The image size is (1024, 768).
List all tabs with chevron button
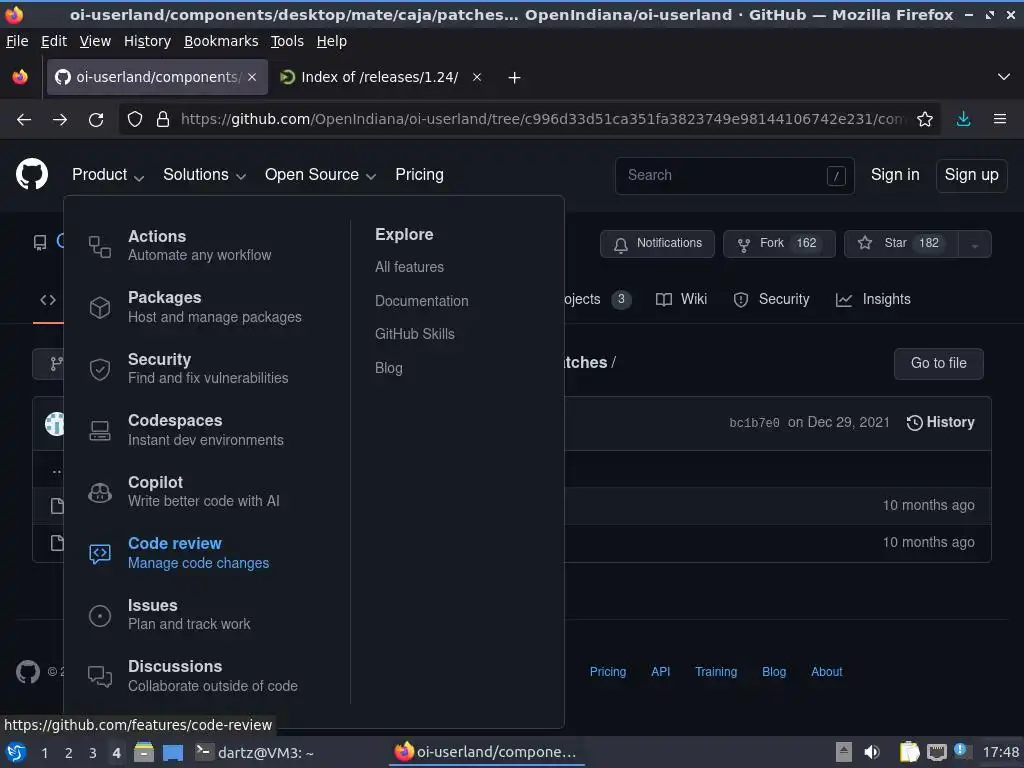[x=1004, y=77]
